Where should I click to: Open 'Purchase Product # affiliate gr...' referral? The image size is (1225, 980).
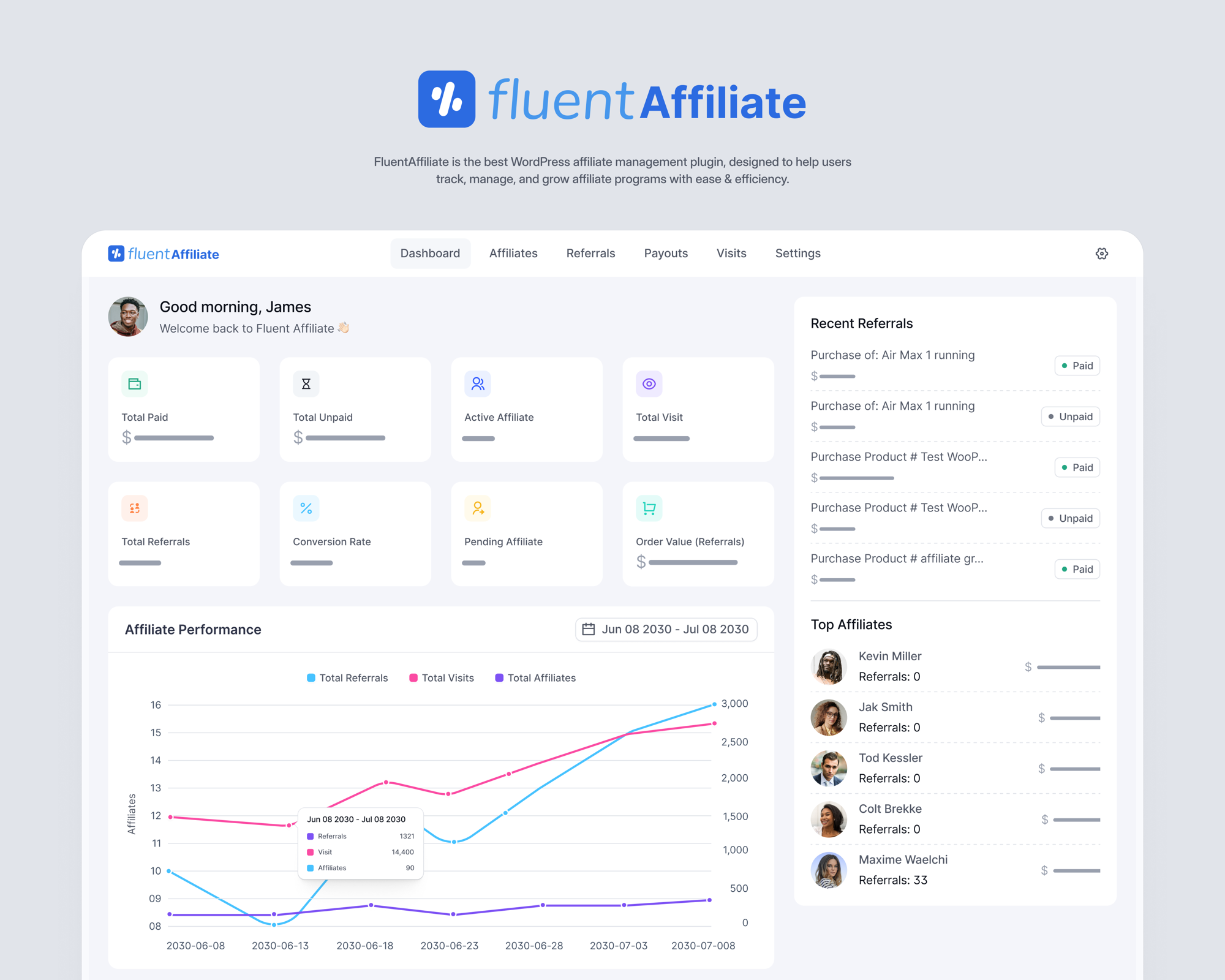(x=897, y=559)
